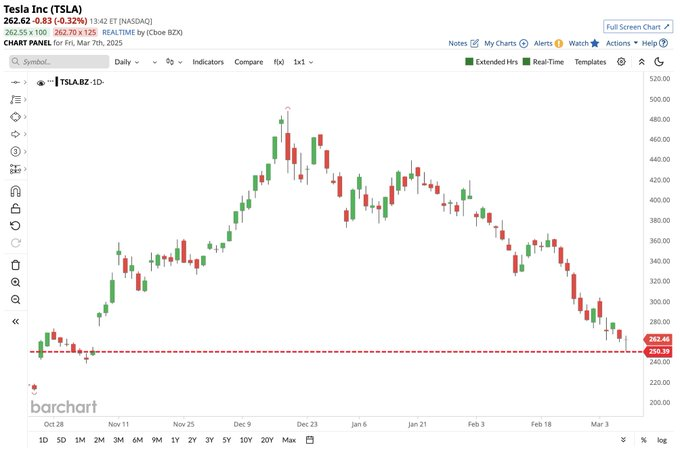This screenshot has height=452, width=680.
Task: Delete drawings with the trash icon
Action: [x=16, y=265]
